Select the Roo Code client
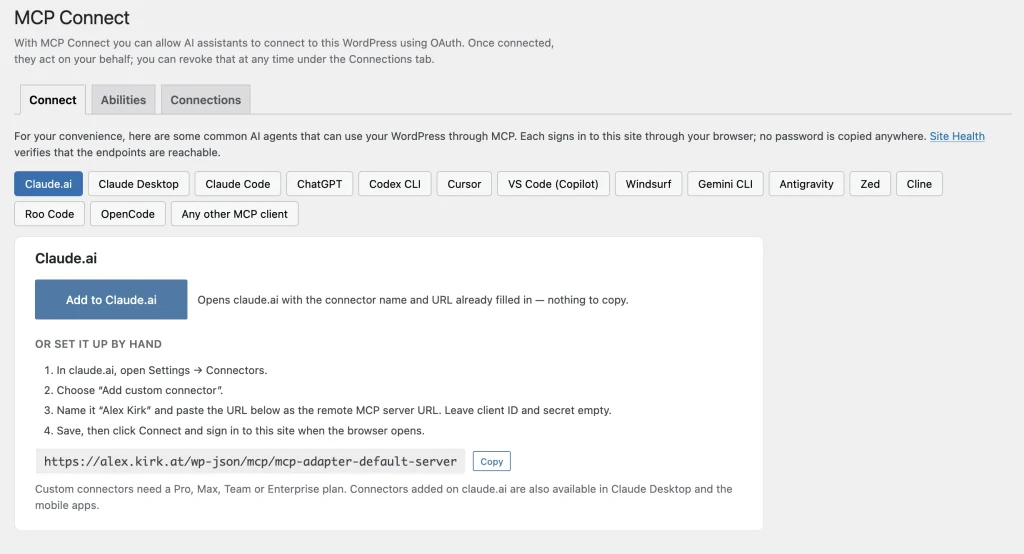Screen dimensions: 1024x554 click(x=50, y=214)
